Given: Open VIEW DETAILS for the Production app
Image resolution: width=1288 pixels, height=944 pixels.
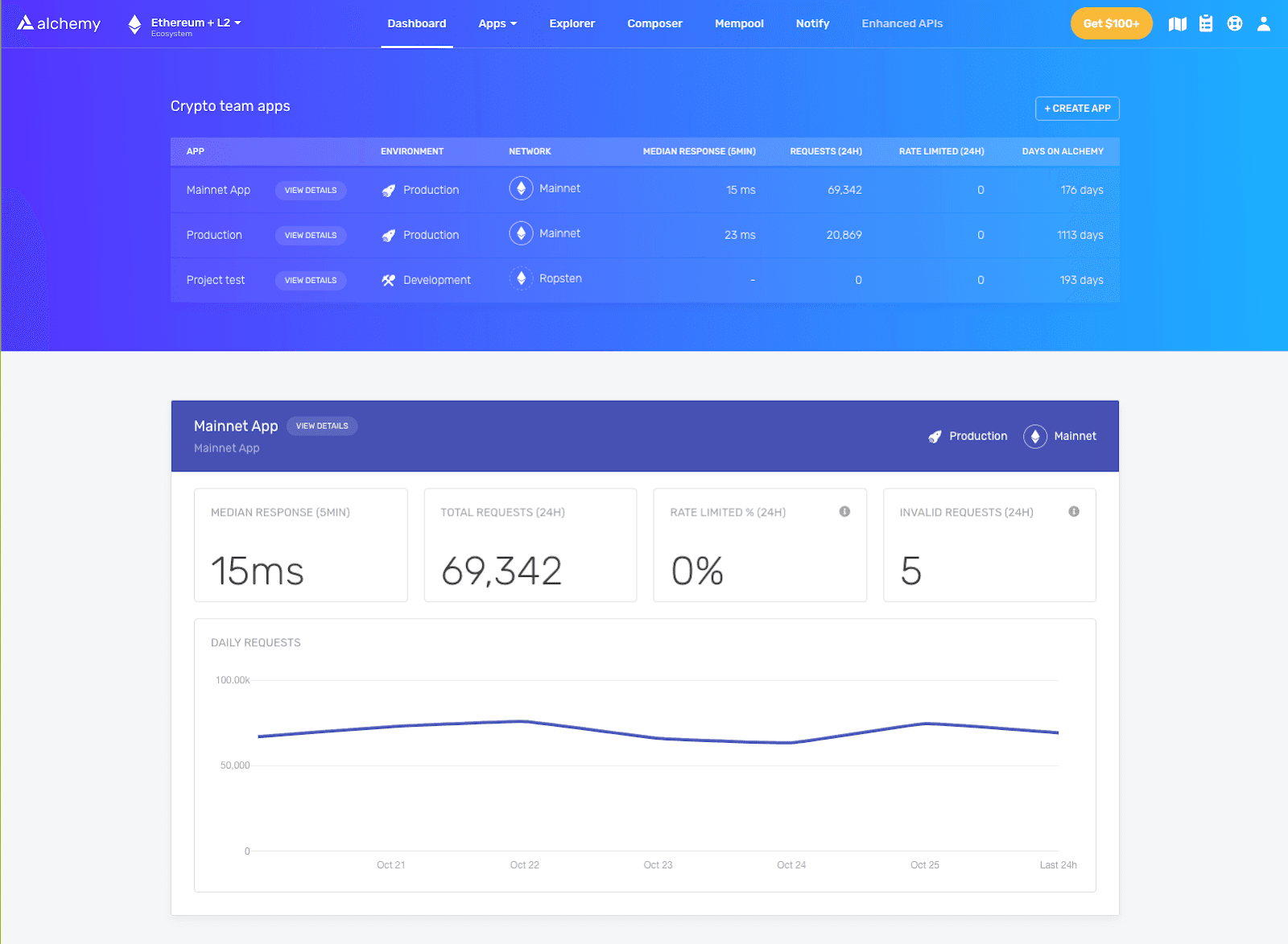Looking at the screenshot, I should 310,235.
